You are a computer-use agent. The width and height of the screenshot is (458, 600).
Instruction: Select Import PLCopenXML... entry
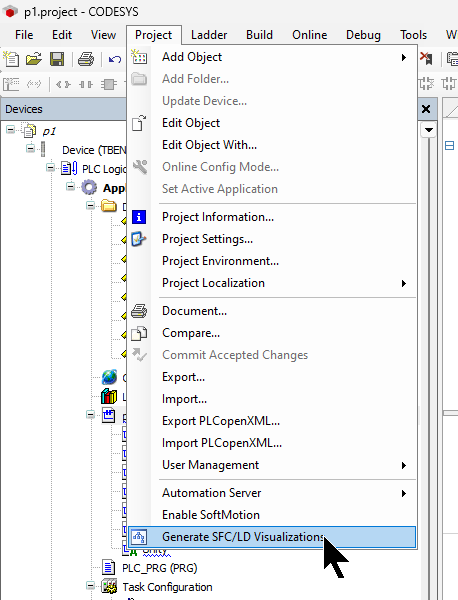pyautogui.click(x=272, y=443)
